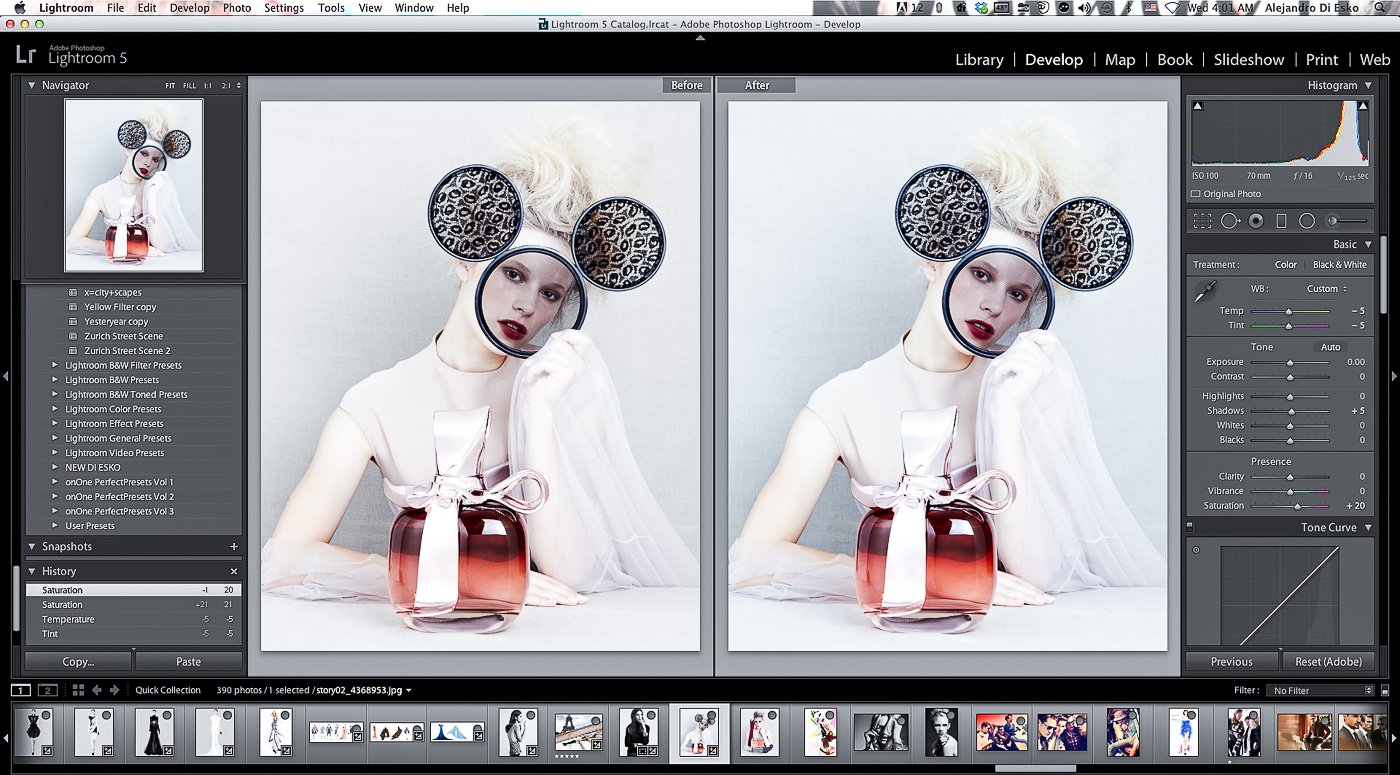This screenshot has height=775, width=1400.
Task: Collapse the left panel group arrow
Action: pos(6,376)
